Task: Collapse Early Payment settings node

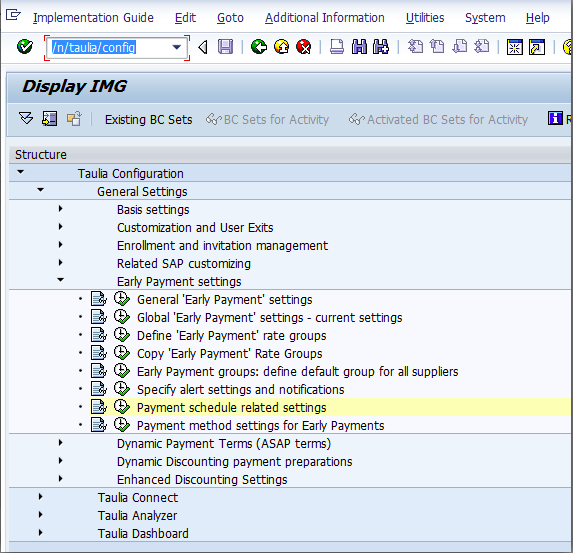Action: (x=61, y=280)
